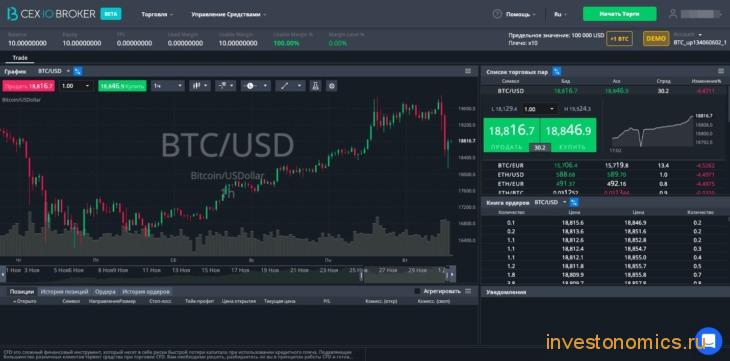This screenshot has height=361, width=730.
Task: Open the Торговля menu
Action: point(157,14)
